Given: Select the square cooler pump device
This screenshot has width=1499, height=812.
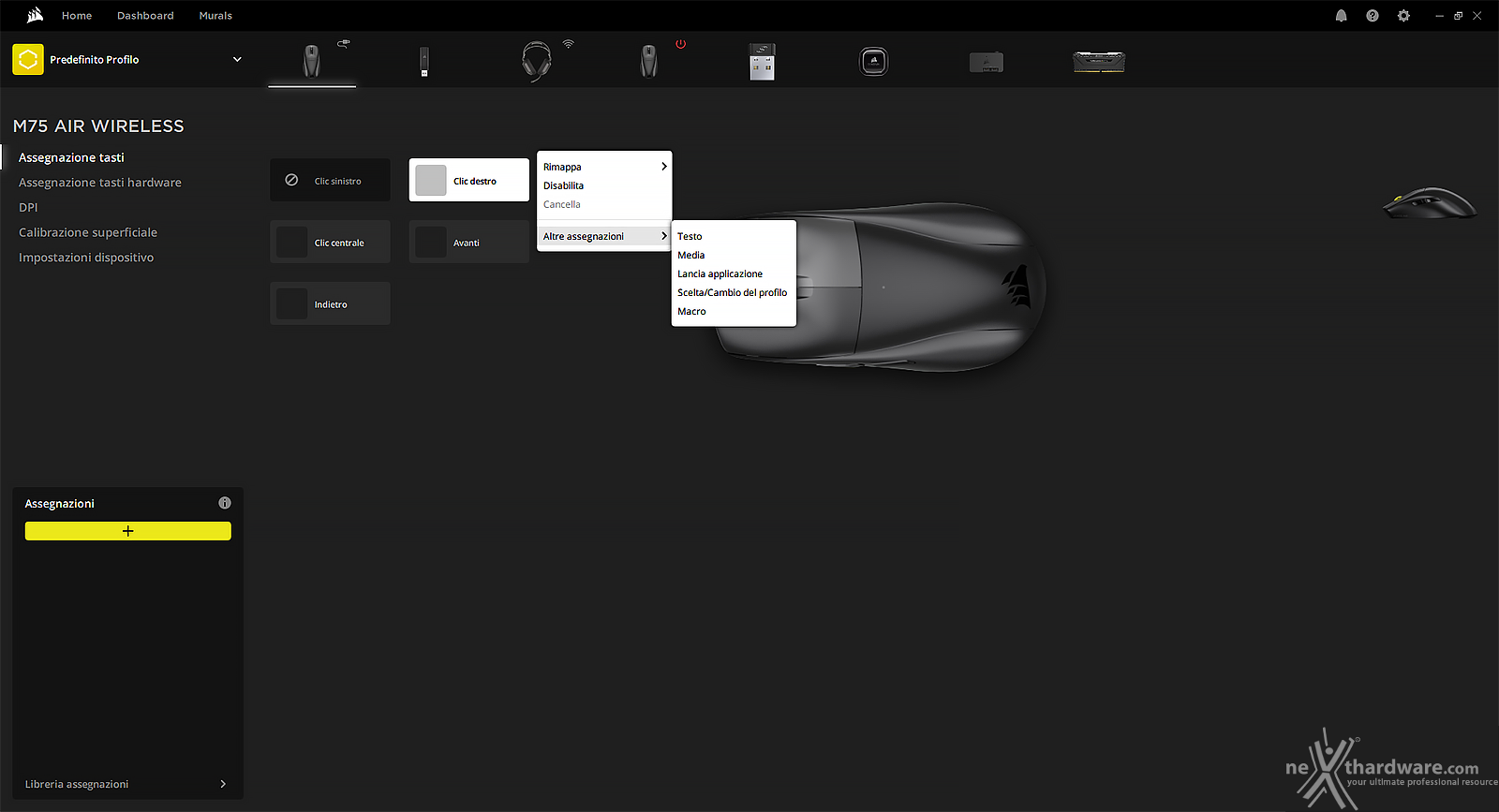Looking at the screenshot, I should [x=874, y=62].
